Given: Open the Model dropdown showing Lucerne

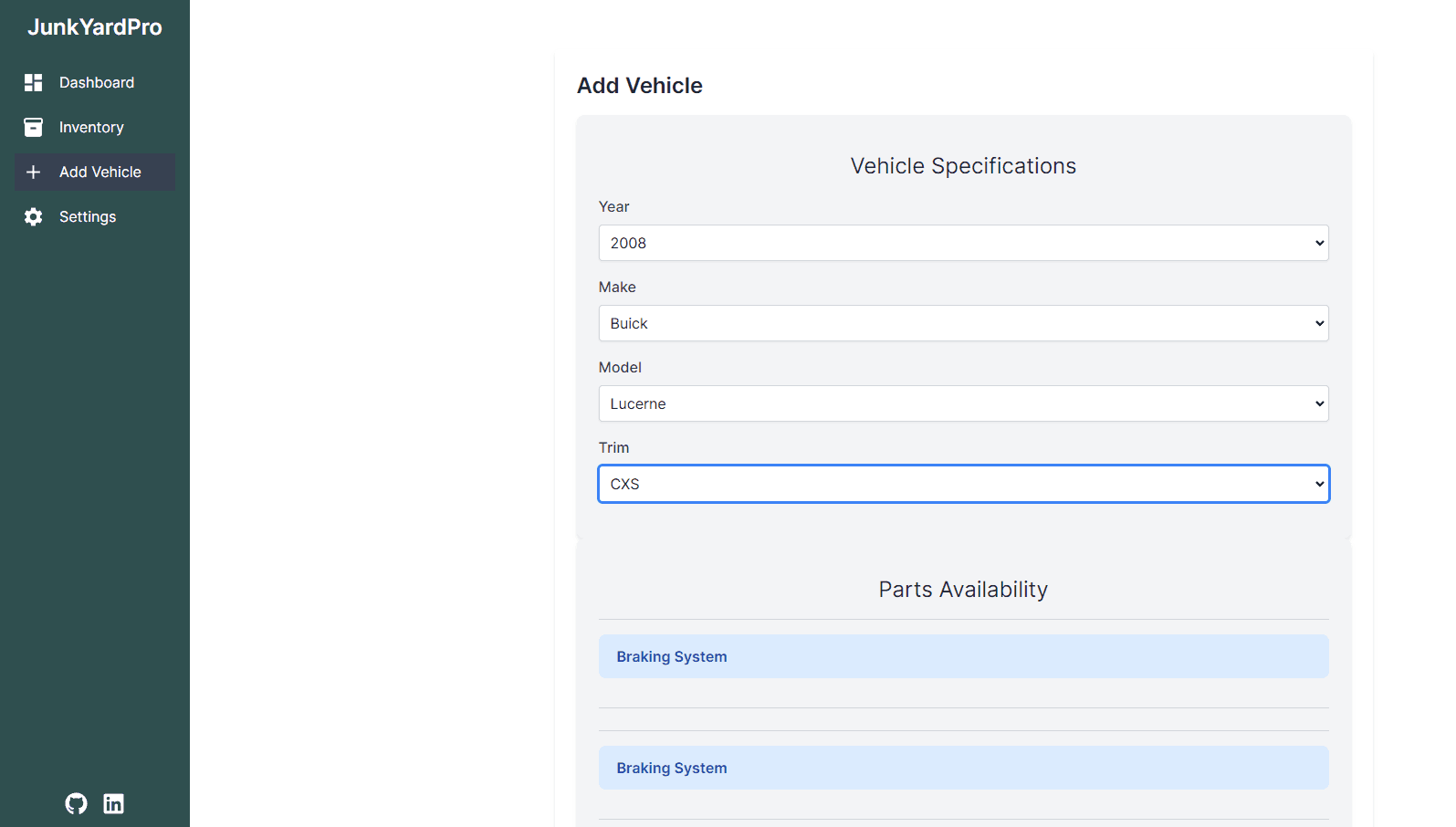Looking at the screenshot, I should point(963,403).
